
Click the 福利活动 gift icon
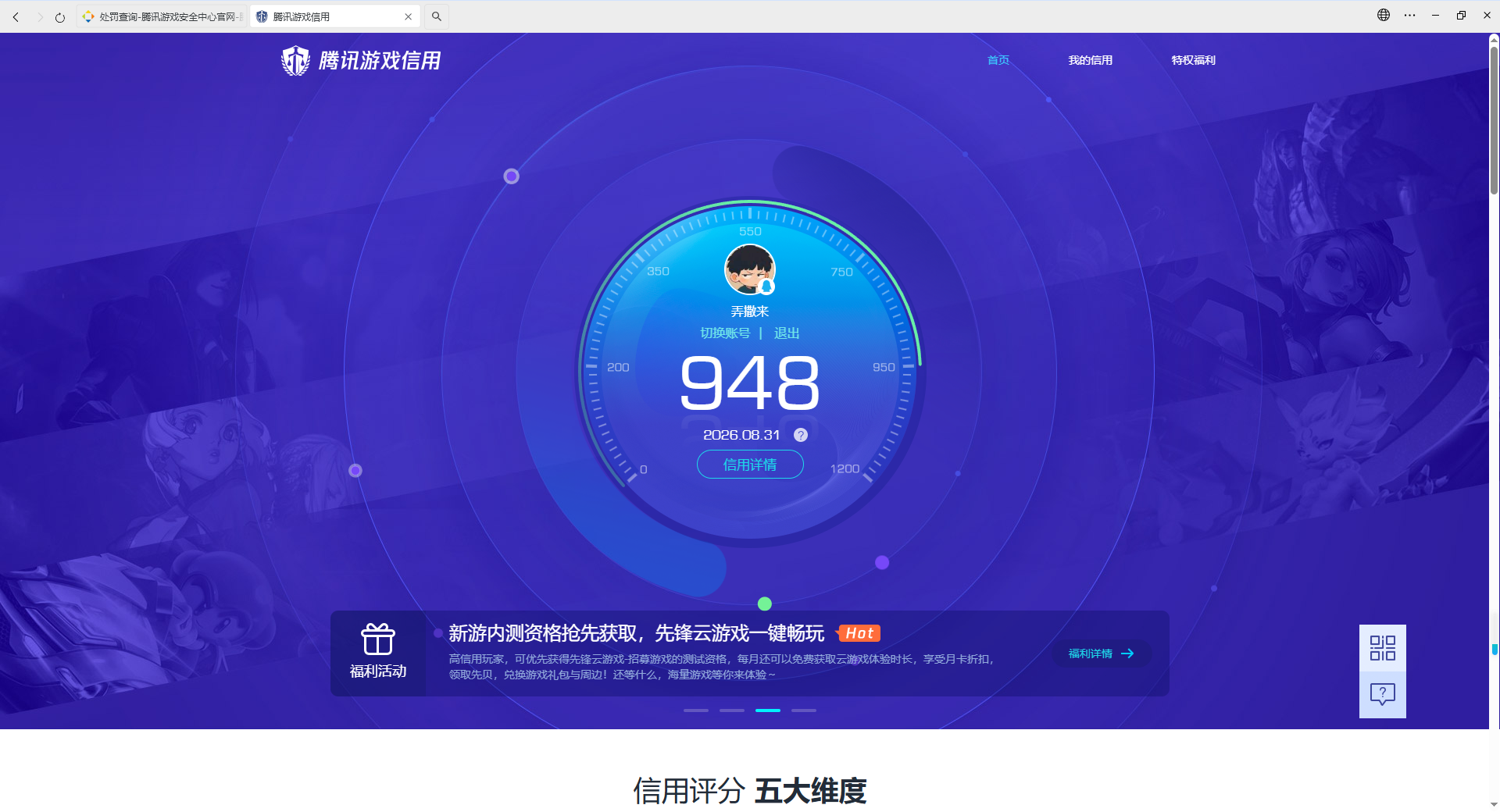click(x=378, y=639)
